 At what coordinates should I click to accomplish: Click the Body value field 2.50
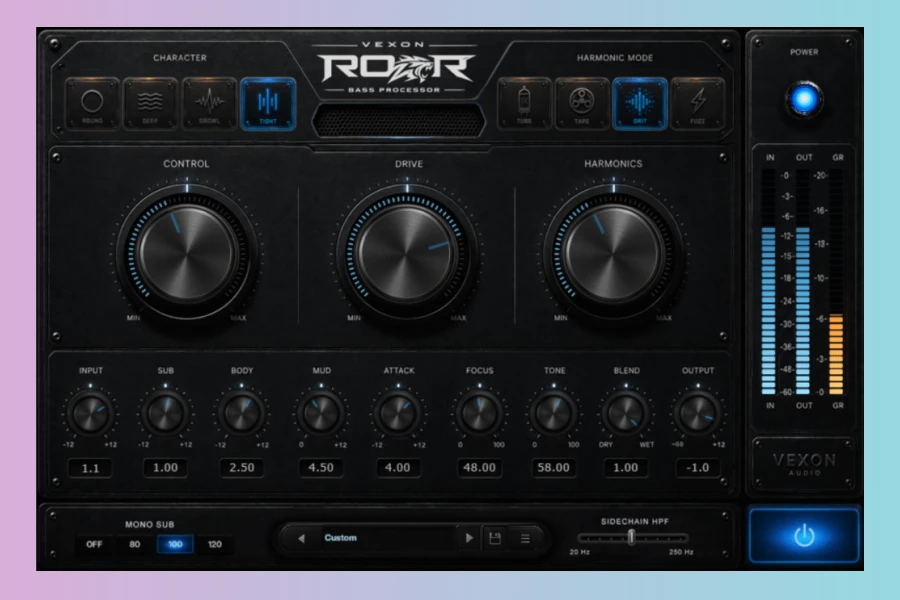point(242,468)
